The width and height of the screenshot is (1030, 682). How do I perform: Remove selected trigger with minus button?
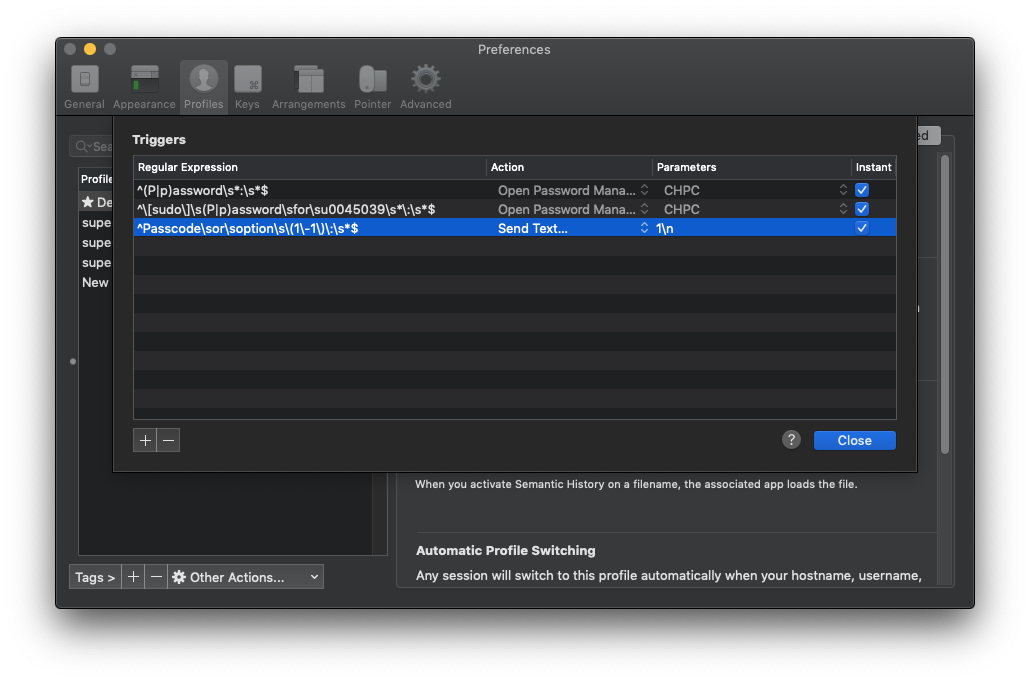click(168, 440)
